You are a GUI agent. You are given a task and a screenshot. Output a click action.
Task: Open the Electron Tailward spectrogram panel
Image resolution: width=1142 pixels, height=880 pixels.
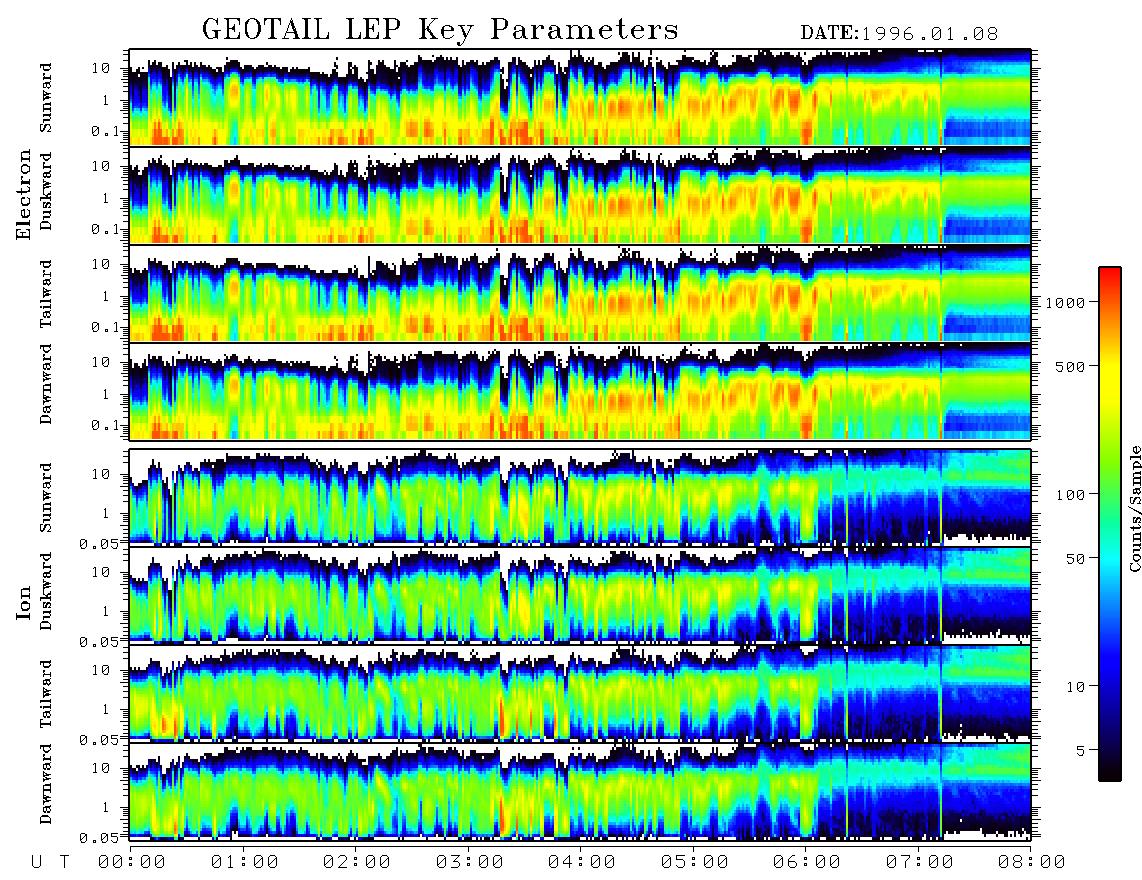coord(580,294)
